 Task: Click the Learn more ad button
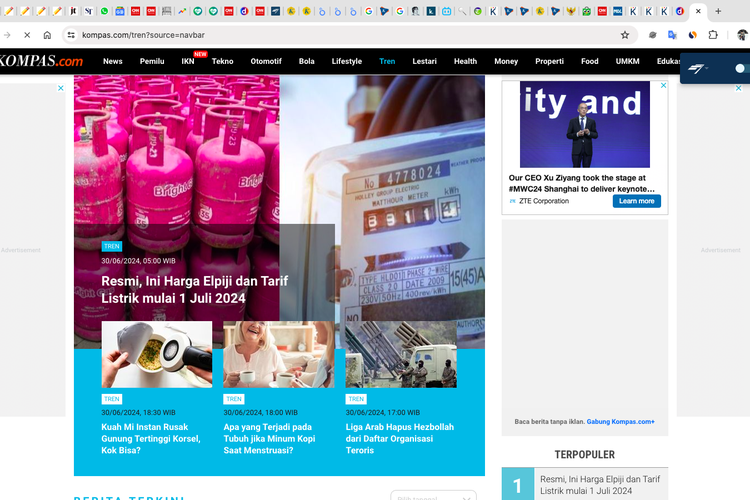pos(636,201)
